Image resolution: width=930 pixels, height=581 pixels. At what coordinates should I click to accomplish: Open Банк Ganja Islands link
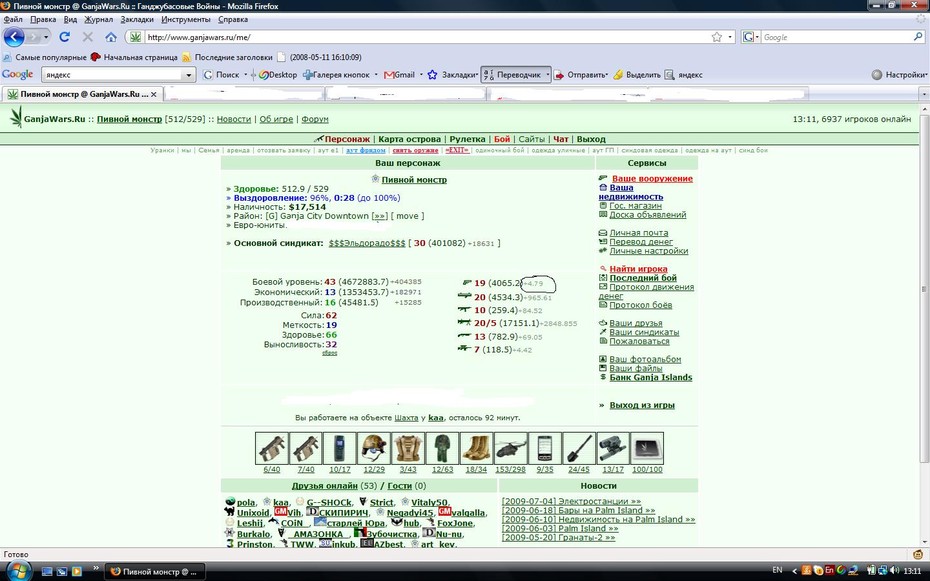[651, 378]
